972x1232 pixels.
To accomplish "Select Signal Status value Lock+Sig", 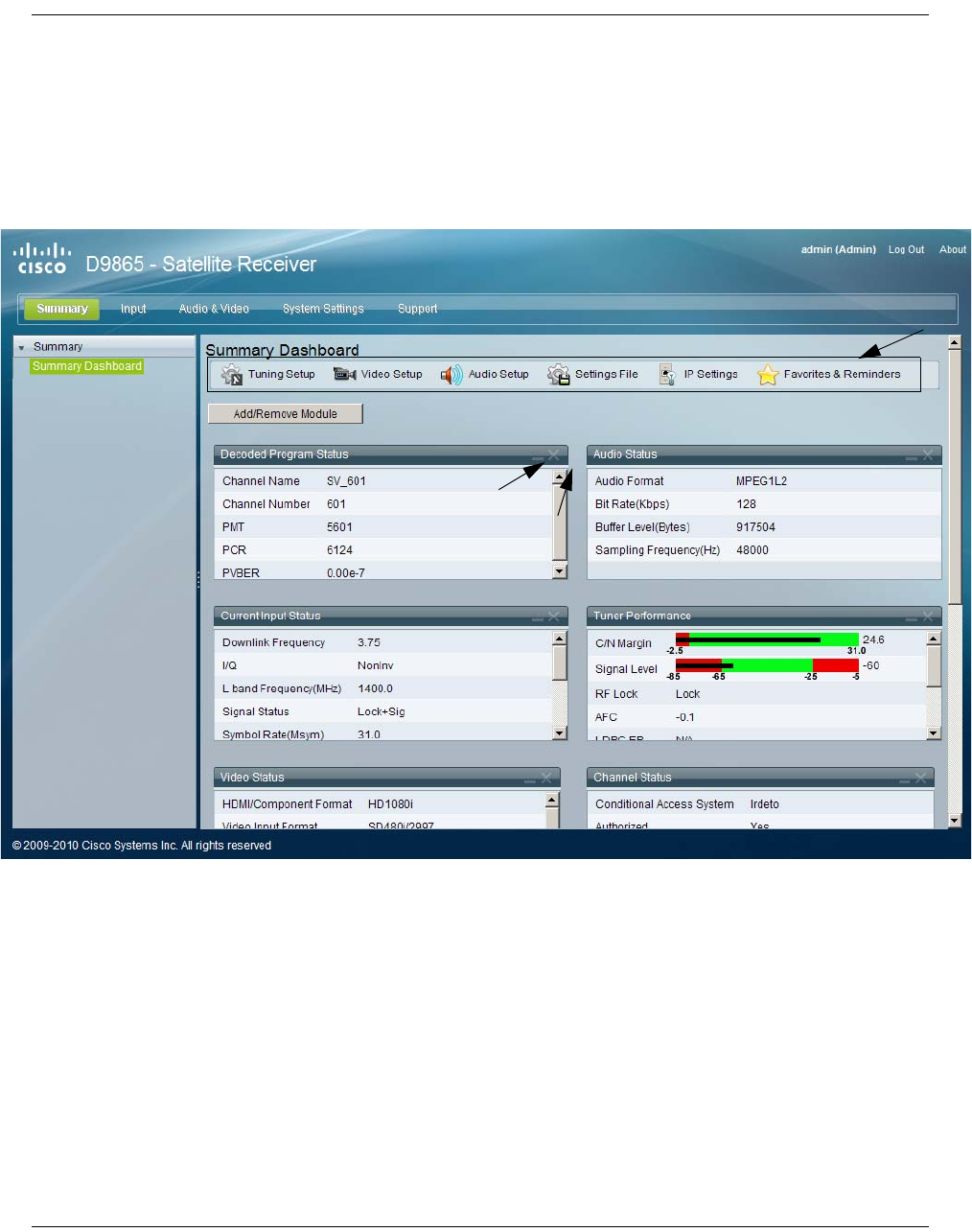I will click(x=382, y=711).
